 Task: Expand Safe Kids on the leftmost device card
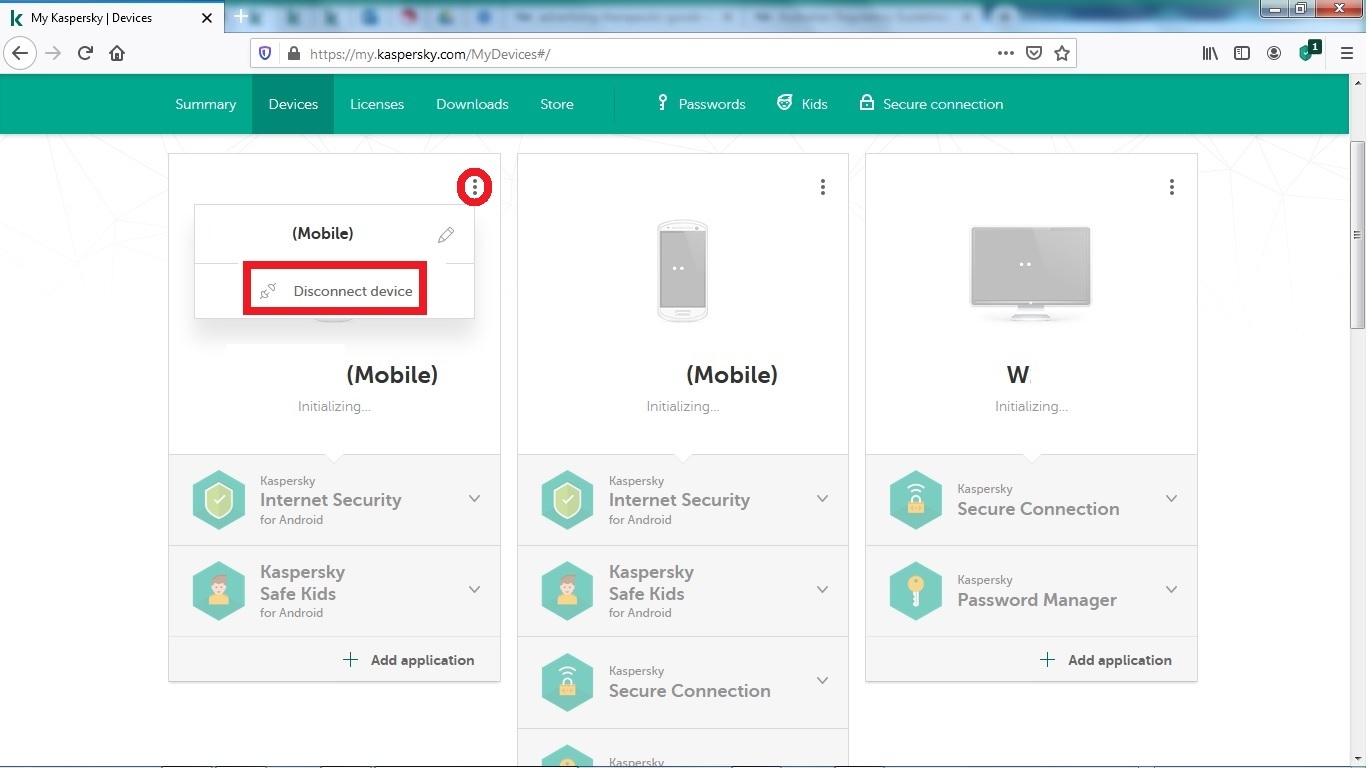474,590
